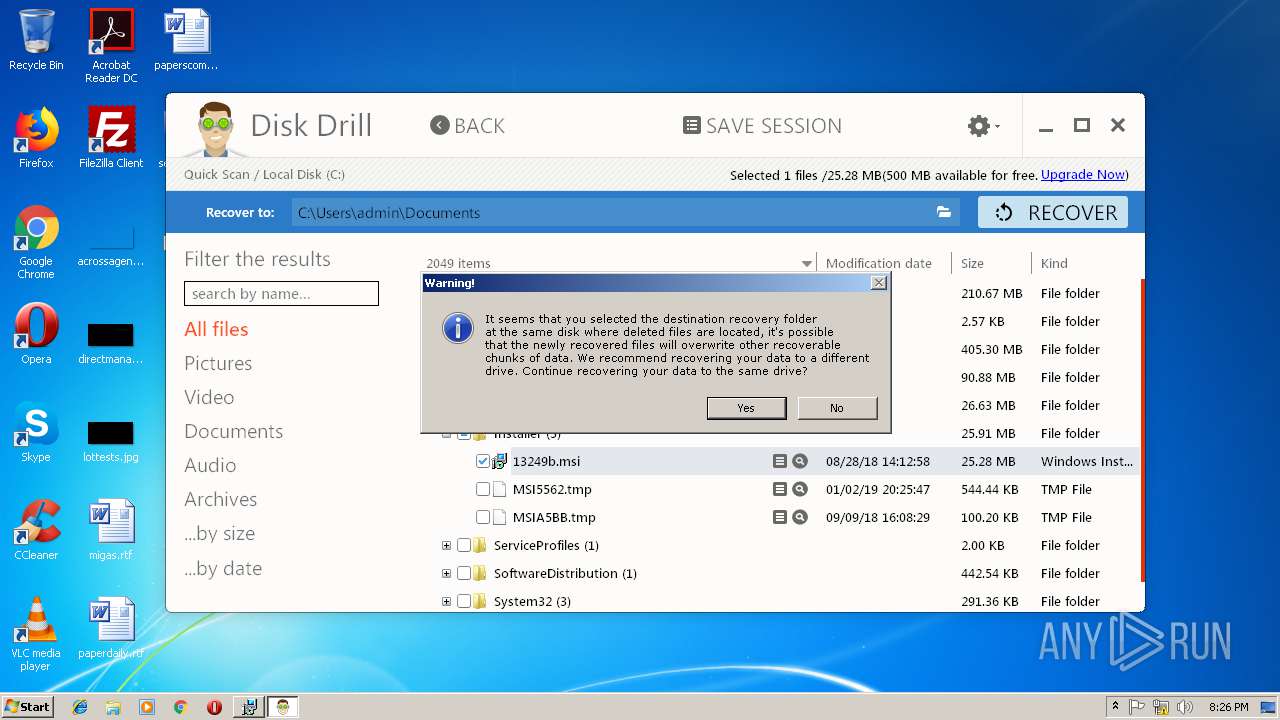Uncheck the 13249b.msi checkbox

point(483,461)
